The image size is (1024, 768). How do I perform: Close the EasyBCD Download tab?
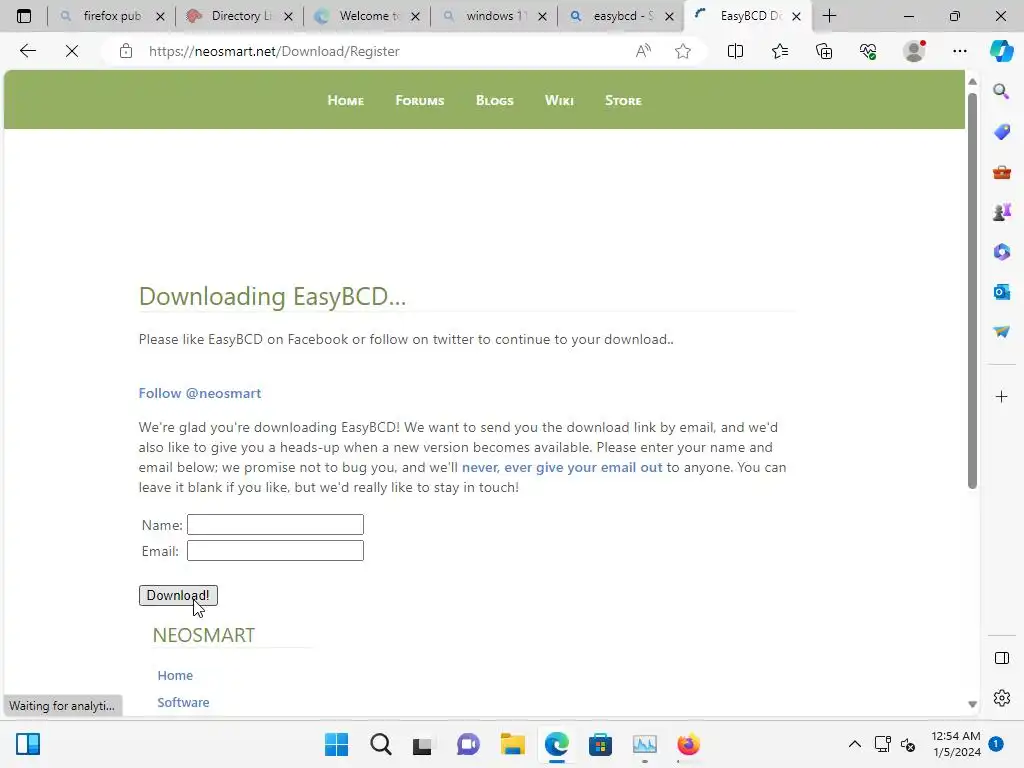(796, 16)
